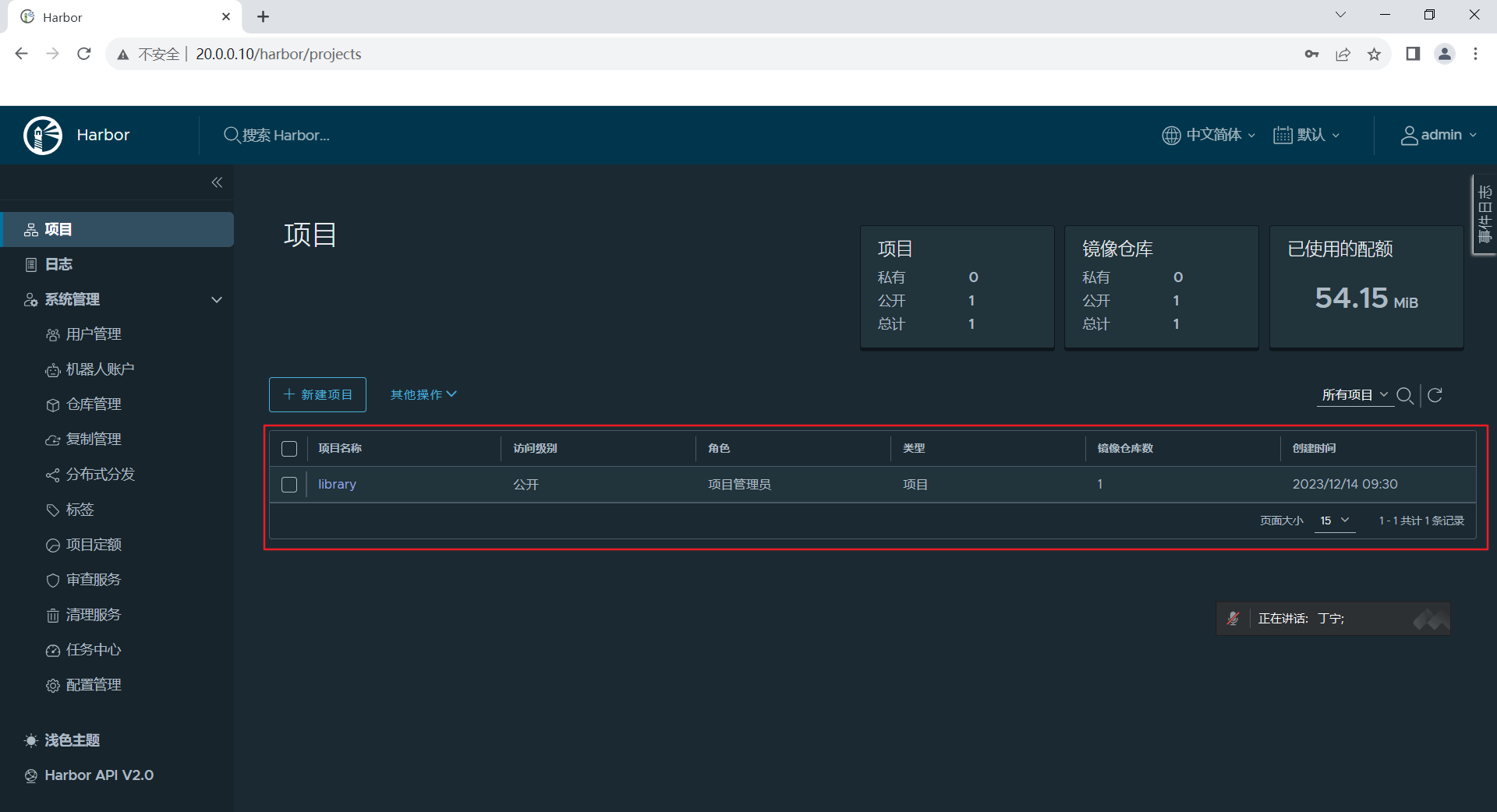Open the 所有项目 filter dropdown

1355,395
